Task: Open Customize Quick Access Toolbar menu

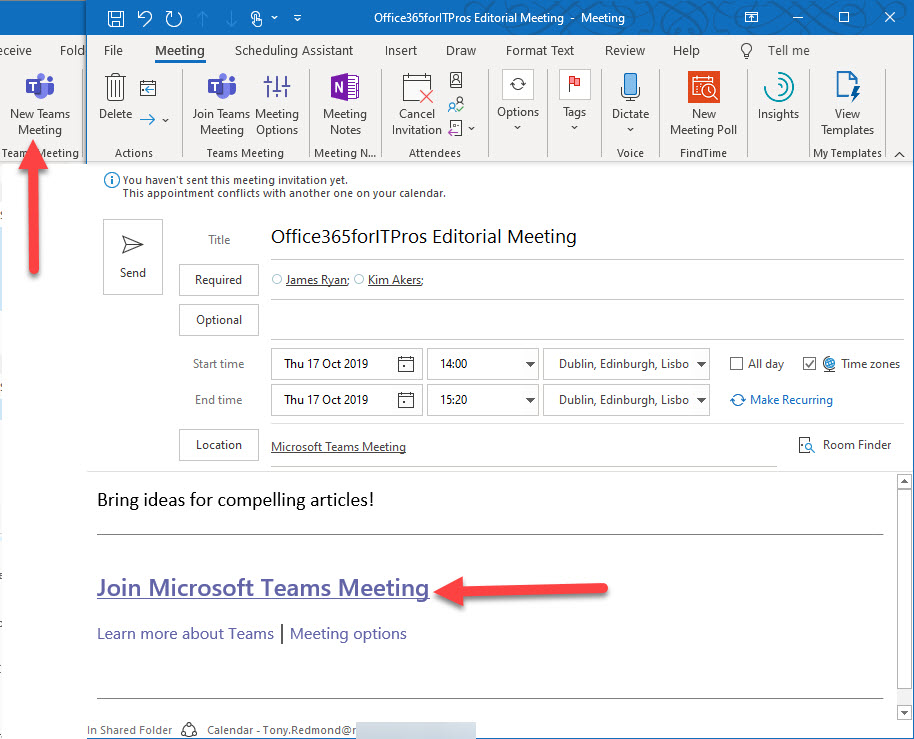Action: (297, 18)
